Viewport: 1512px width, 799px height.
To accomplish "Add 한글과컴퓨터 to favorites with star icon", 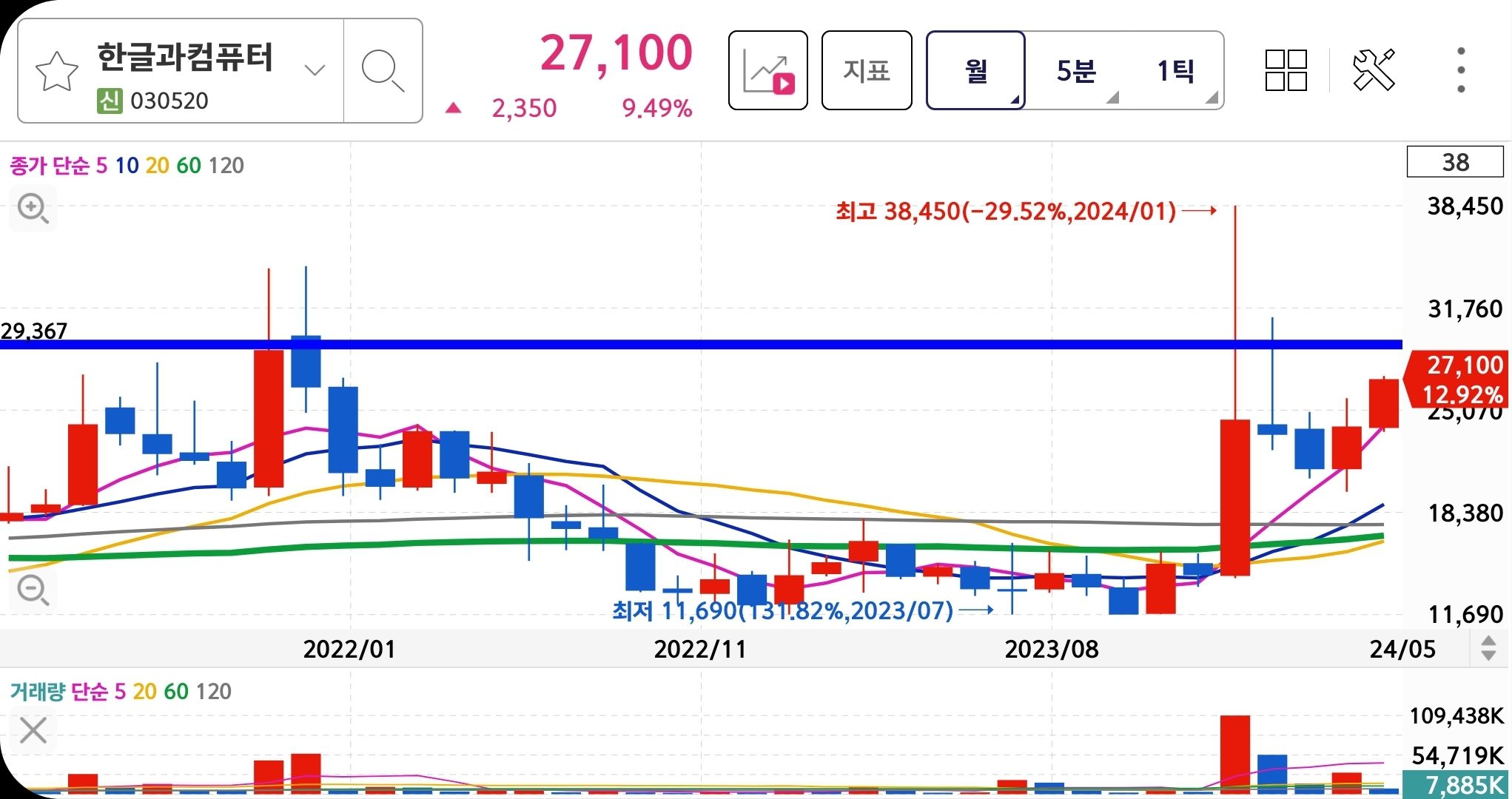I will pos(56,72).
